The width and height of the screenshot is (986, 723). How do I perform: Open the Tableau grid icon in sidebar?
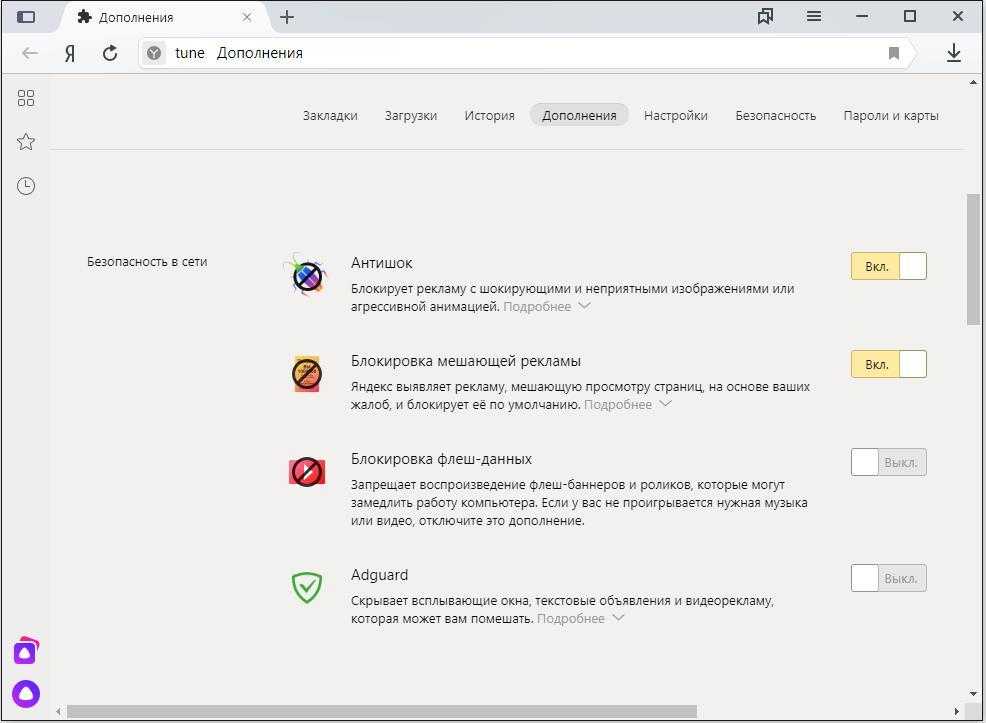[26, 97]
